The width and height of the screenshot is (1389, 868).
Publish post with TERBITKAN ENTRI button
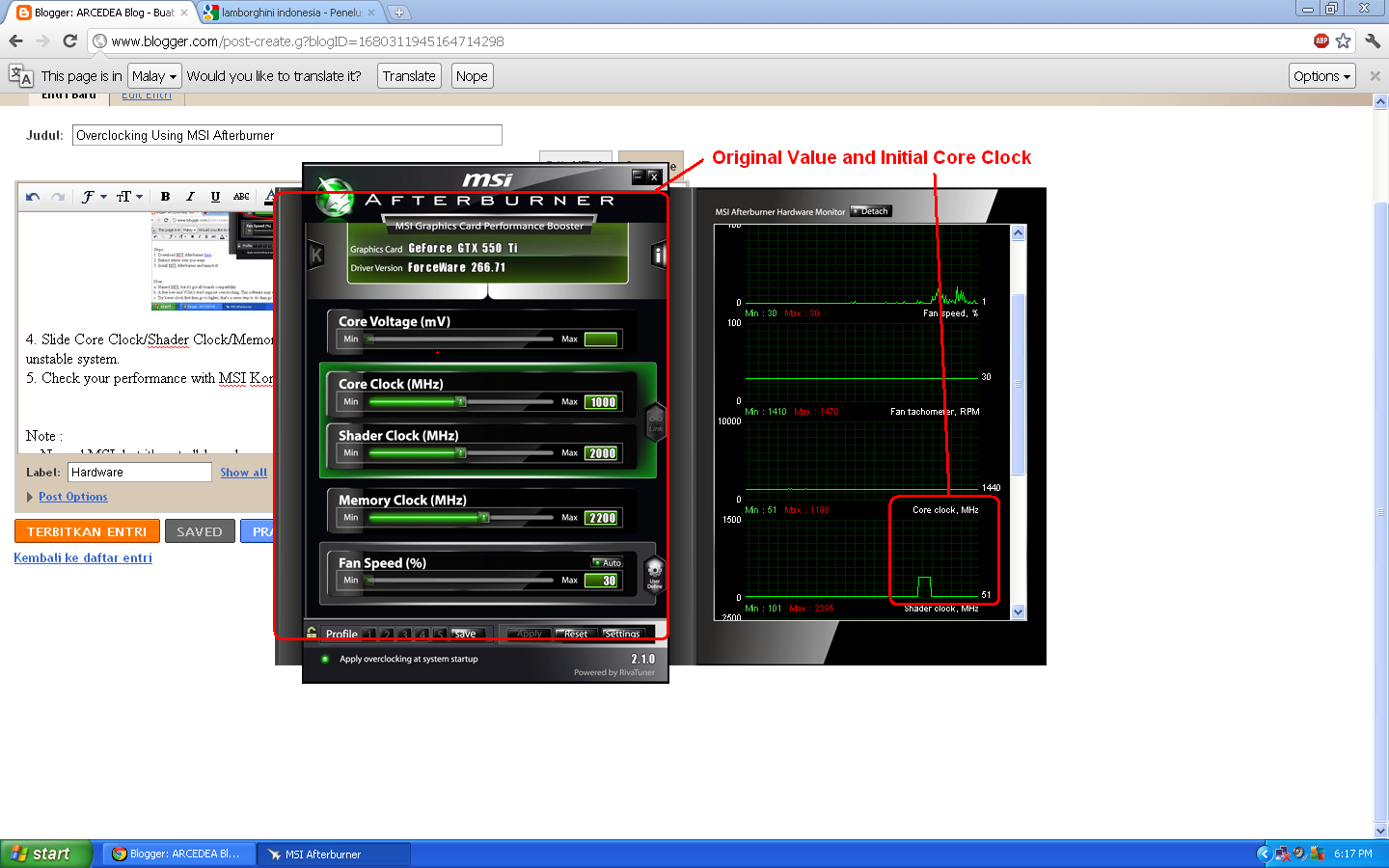(x=87, y=531)
